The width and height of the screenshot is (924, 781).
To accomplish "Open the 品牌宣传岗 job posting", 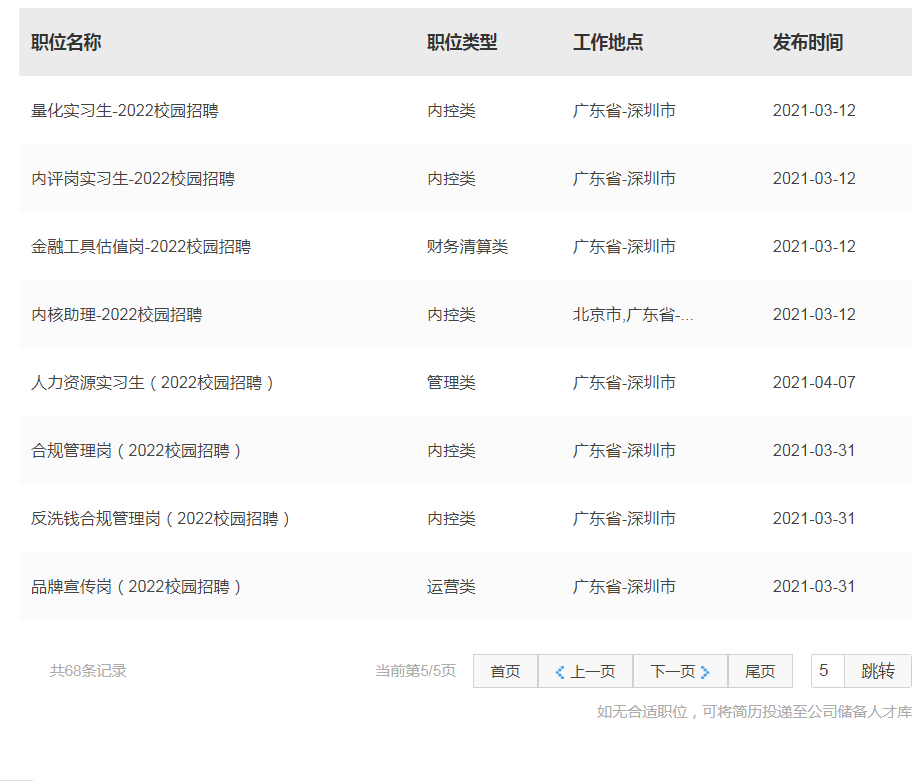I will [136, 587].
